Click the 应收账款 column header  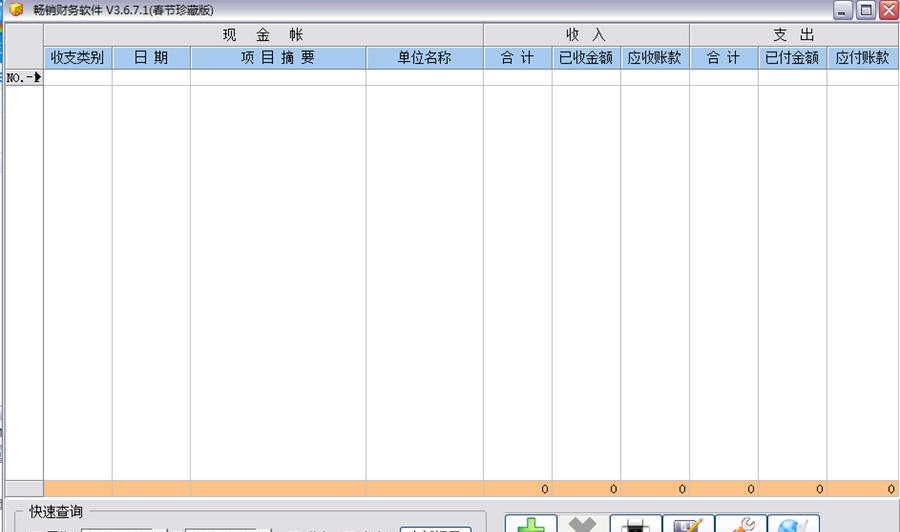click(655, 58)
